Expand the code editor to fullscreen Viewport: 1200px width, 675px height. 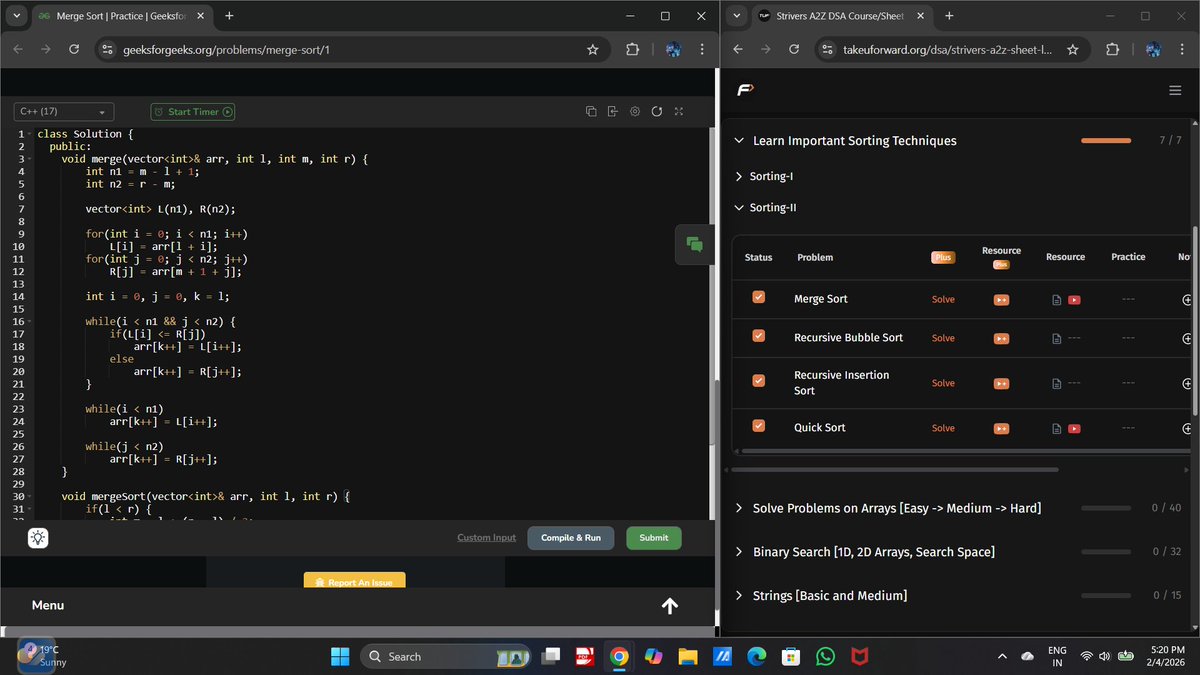(679, 111)
